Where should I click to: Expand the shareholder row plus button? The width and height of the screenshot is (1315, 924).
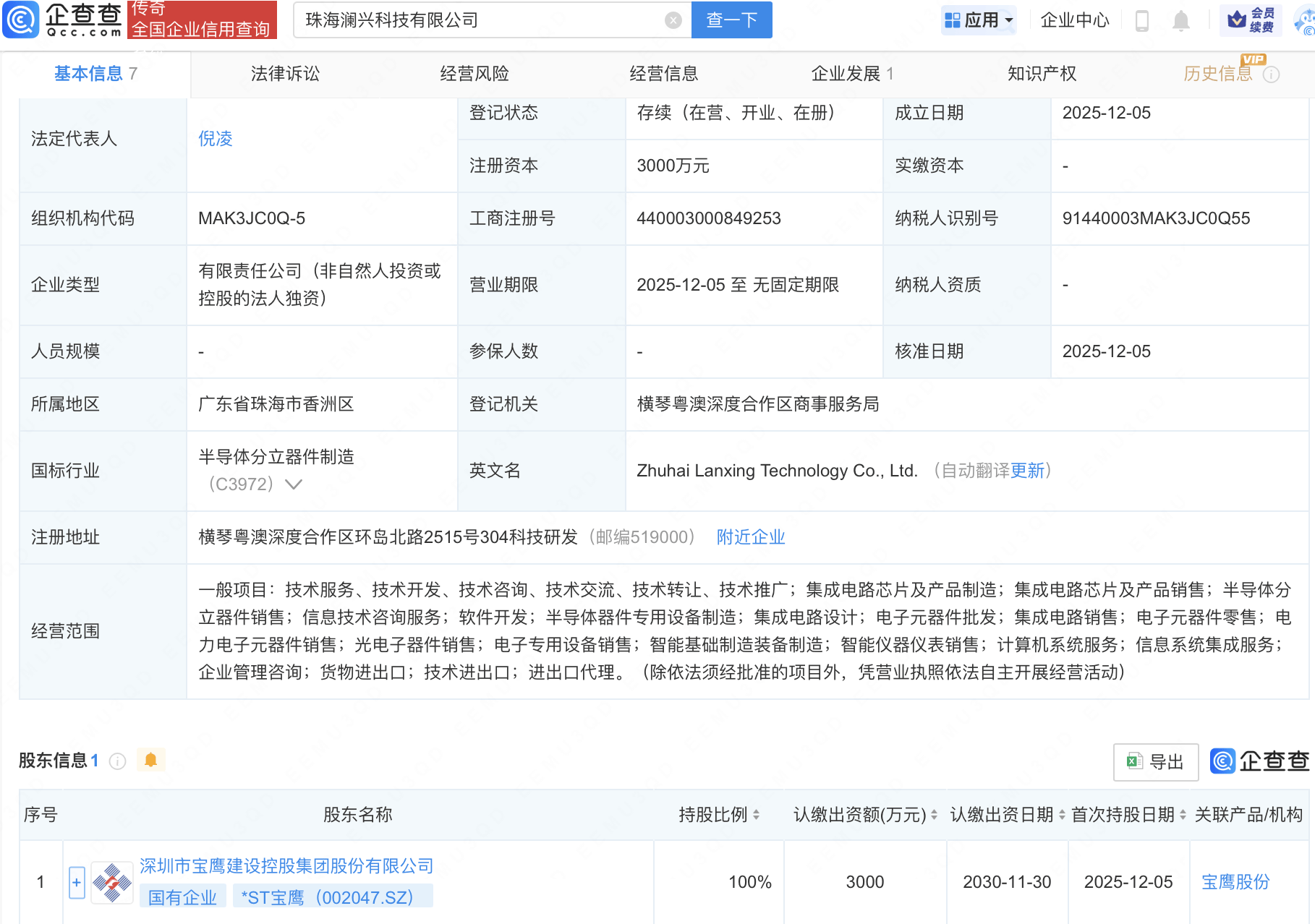pos(77,882)
